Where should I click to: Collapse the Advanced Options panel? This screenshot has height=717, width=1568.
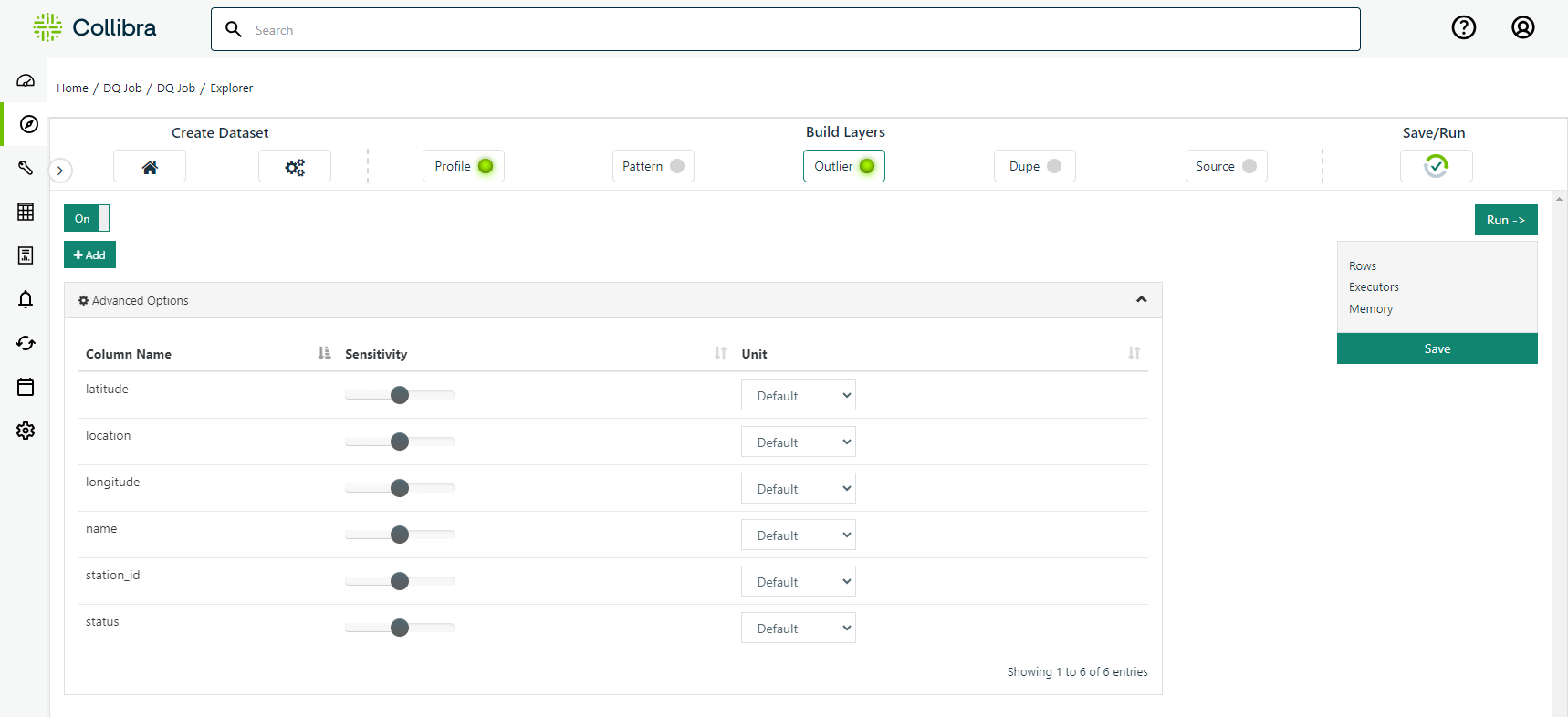point(1141,300)
